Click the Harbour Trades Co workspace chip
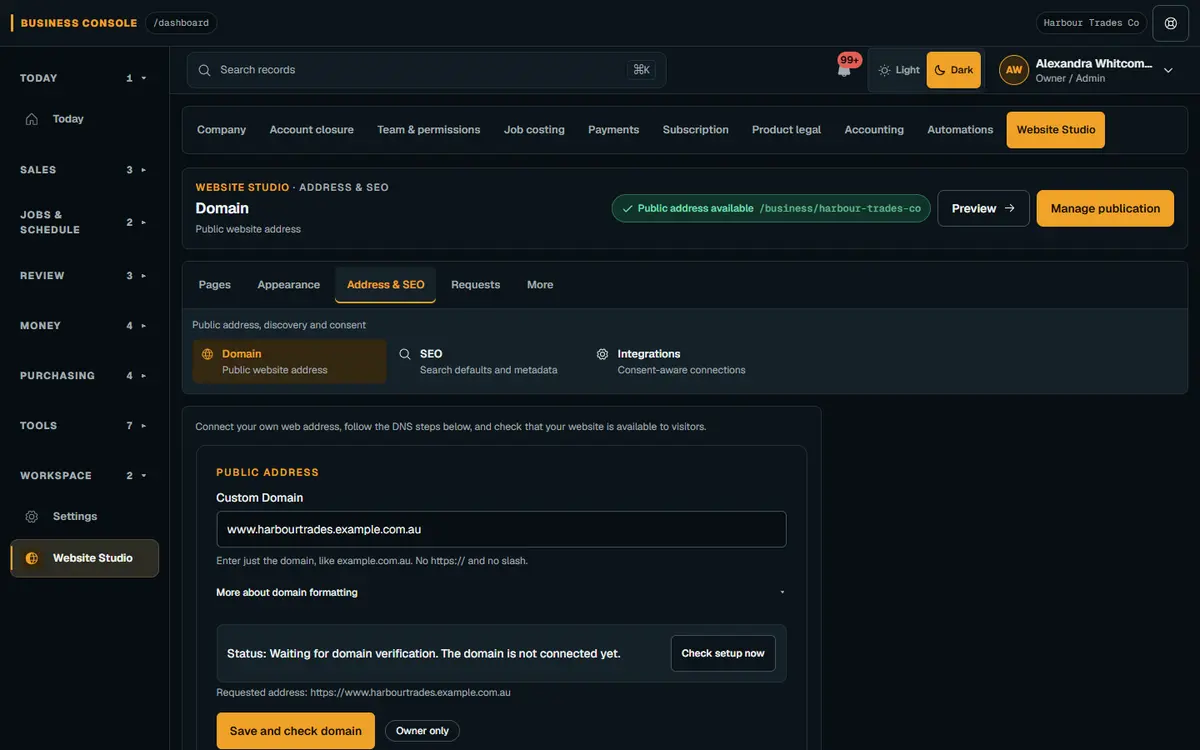The image size is (1200, 750). pyautogui.click(x=1091, y=23)
